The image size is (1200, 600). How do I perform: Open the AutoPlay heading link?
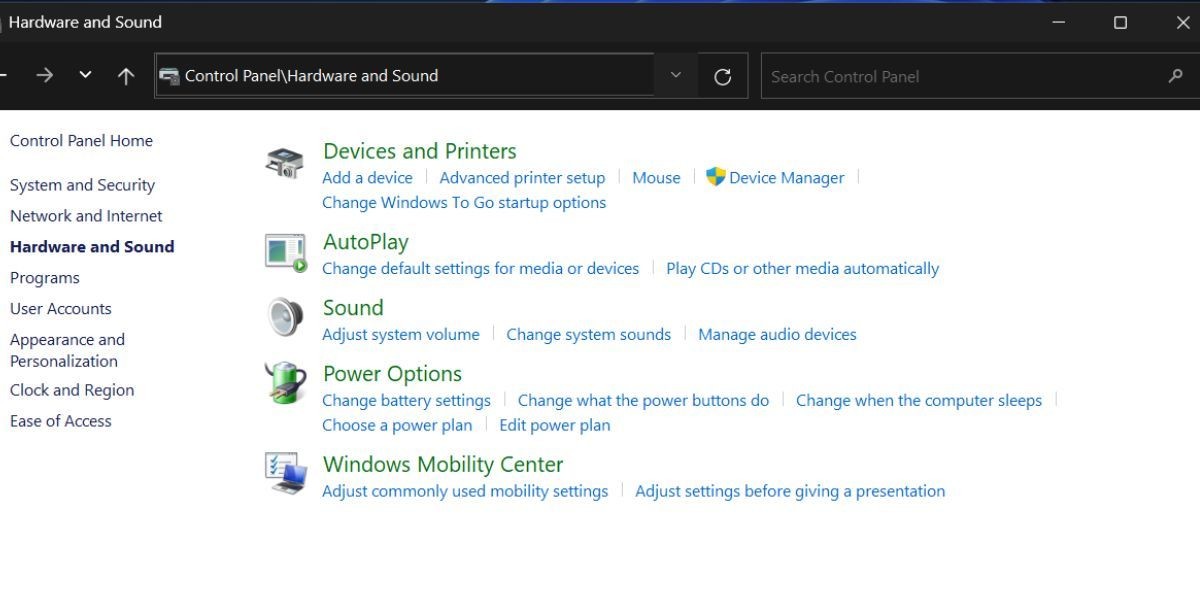(366, 242)
